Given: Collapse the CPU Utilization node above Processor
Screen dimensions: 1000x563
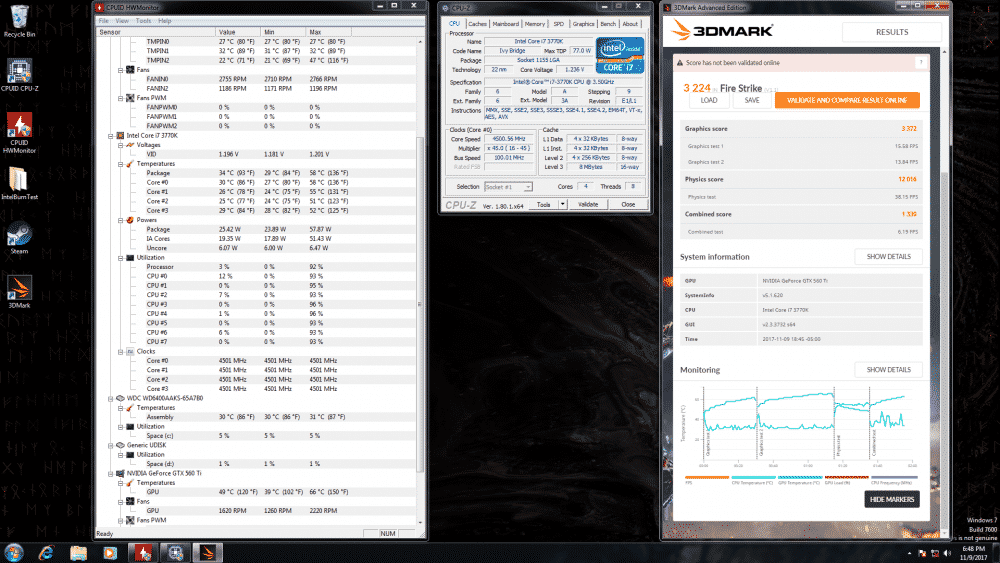Looking at the screenshot, I should pos(121,258).
